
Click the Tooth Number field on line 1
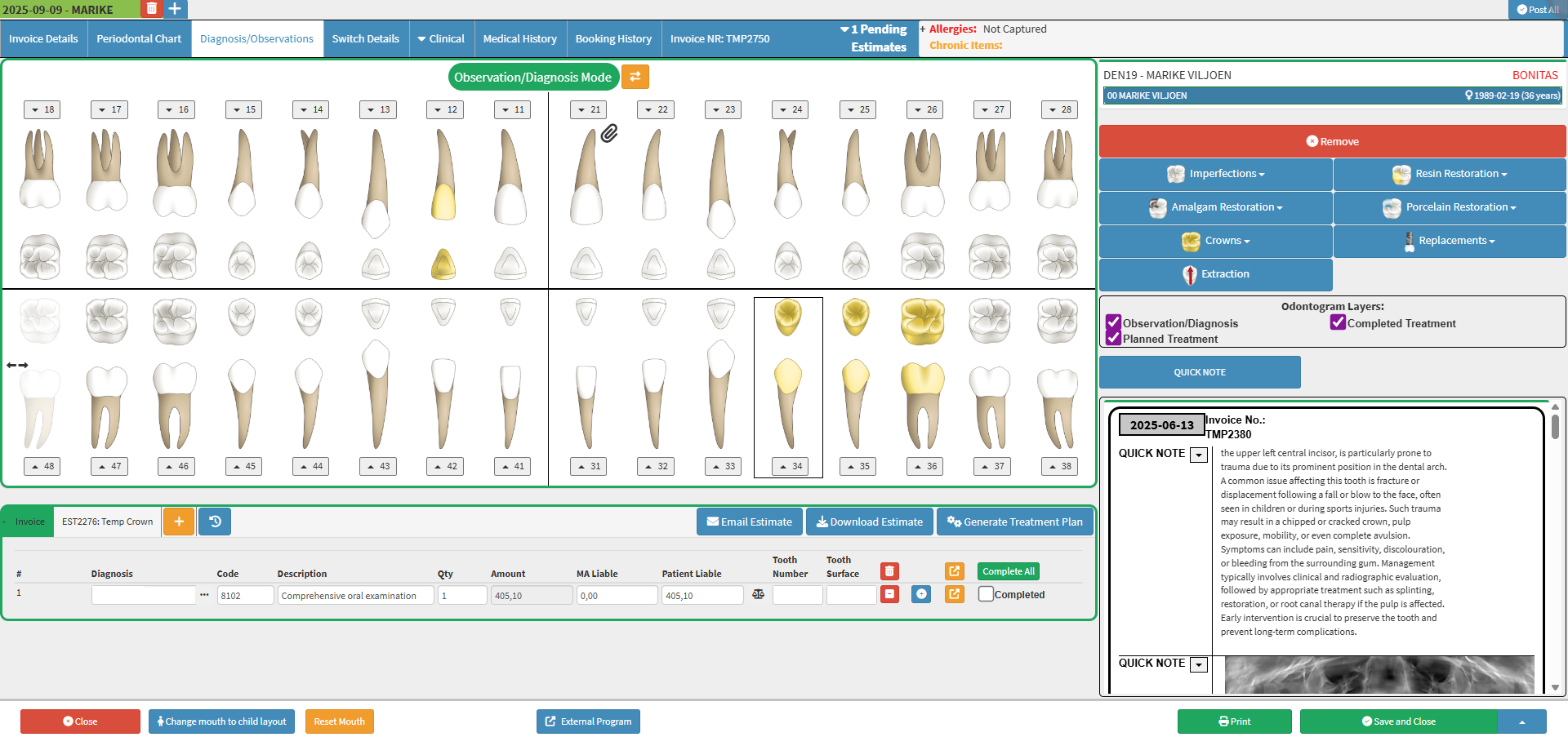click(797, 595)
